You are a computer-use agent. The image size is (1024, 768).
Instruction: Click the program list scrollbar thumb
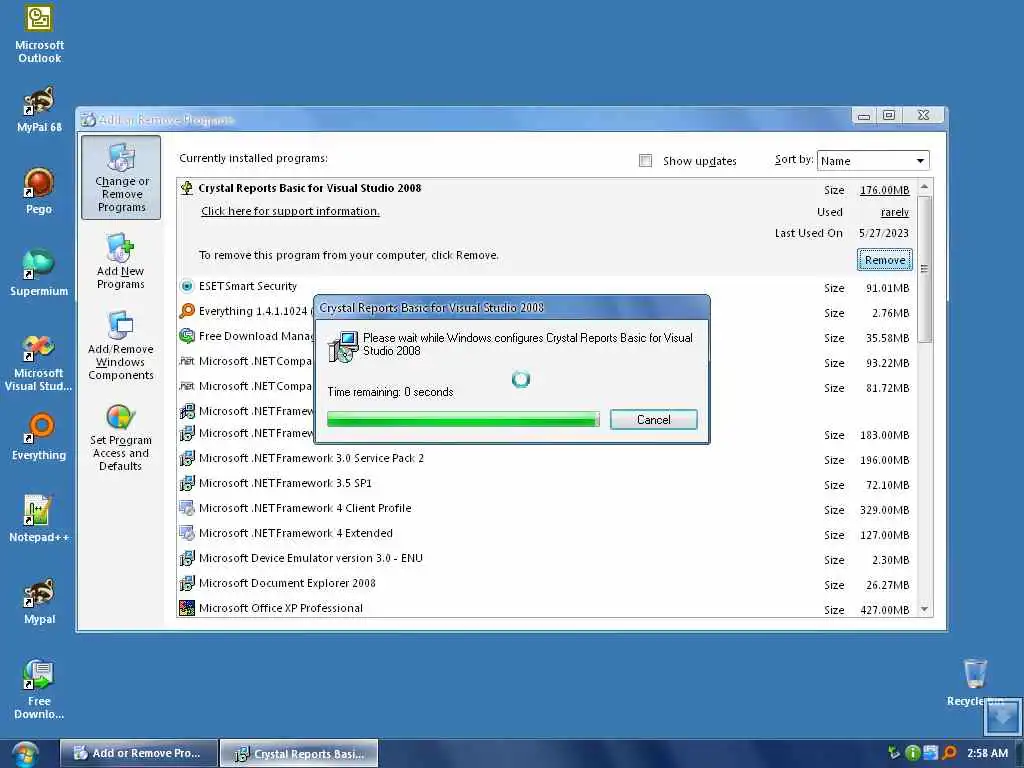924,268
